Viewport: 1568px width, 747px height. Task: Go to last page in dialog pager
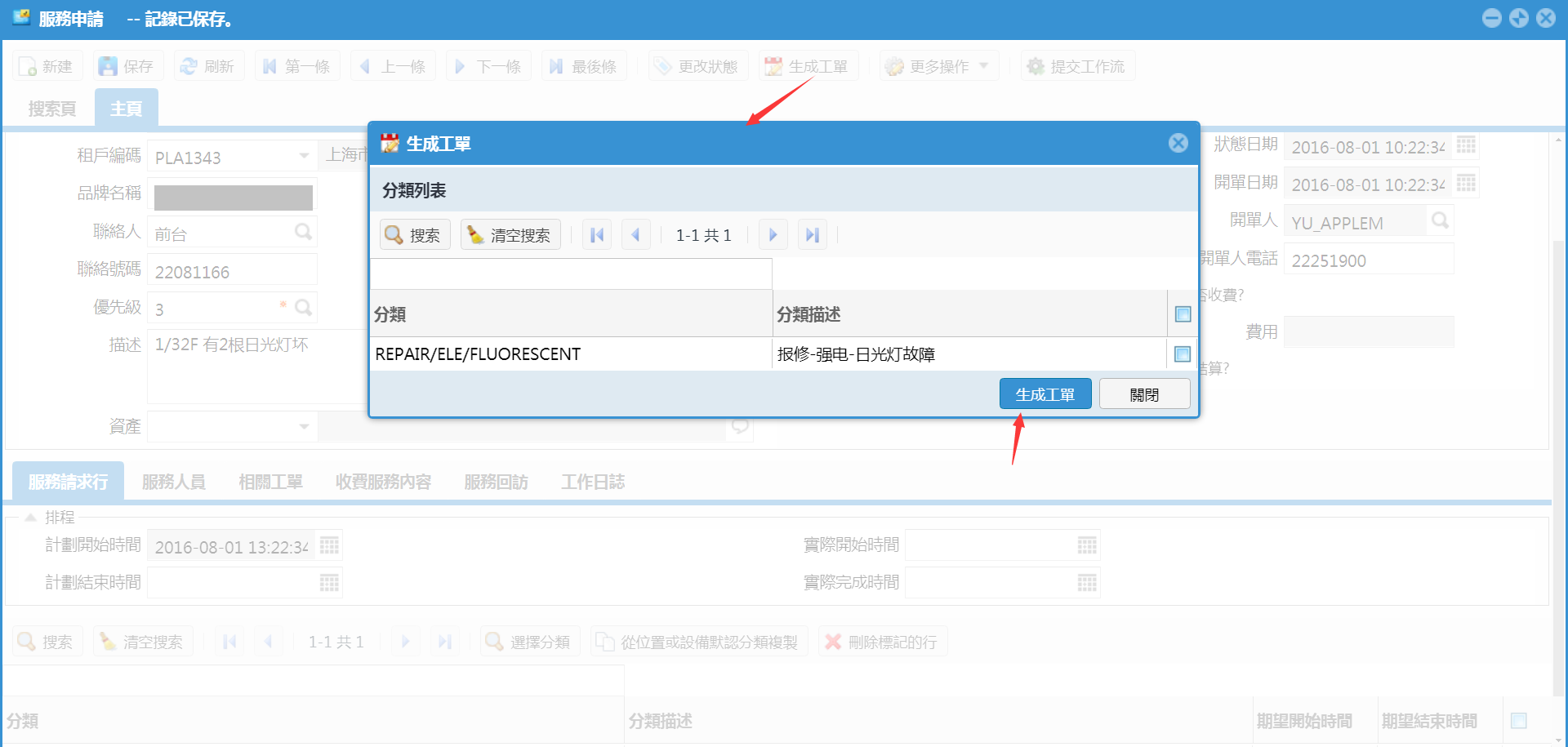[x=812, y=235]
